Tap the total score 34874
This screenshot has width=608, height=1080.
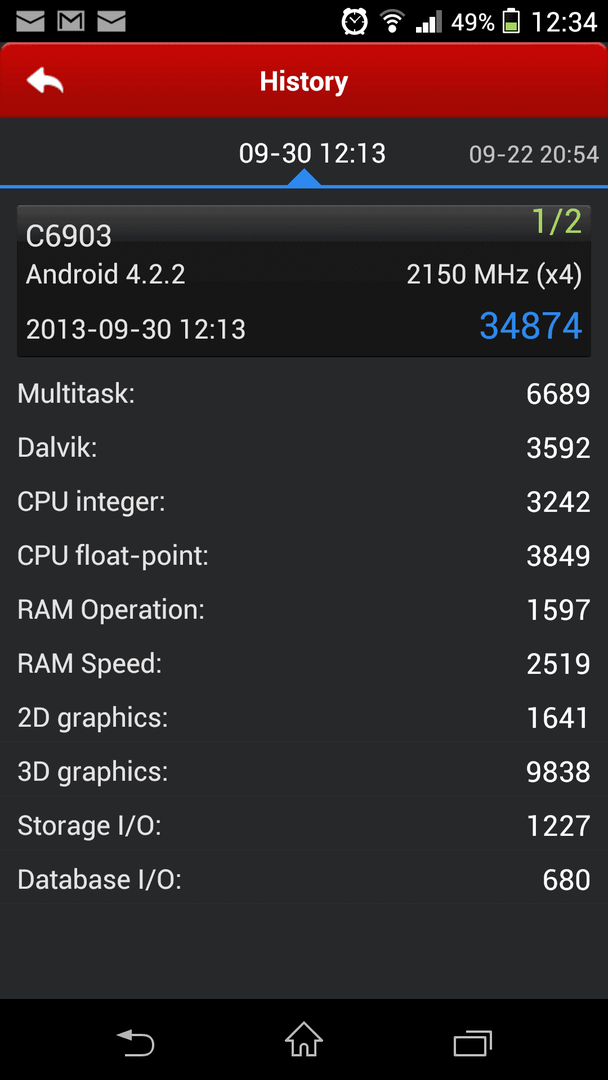point(530,326)
